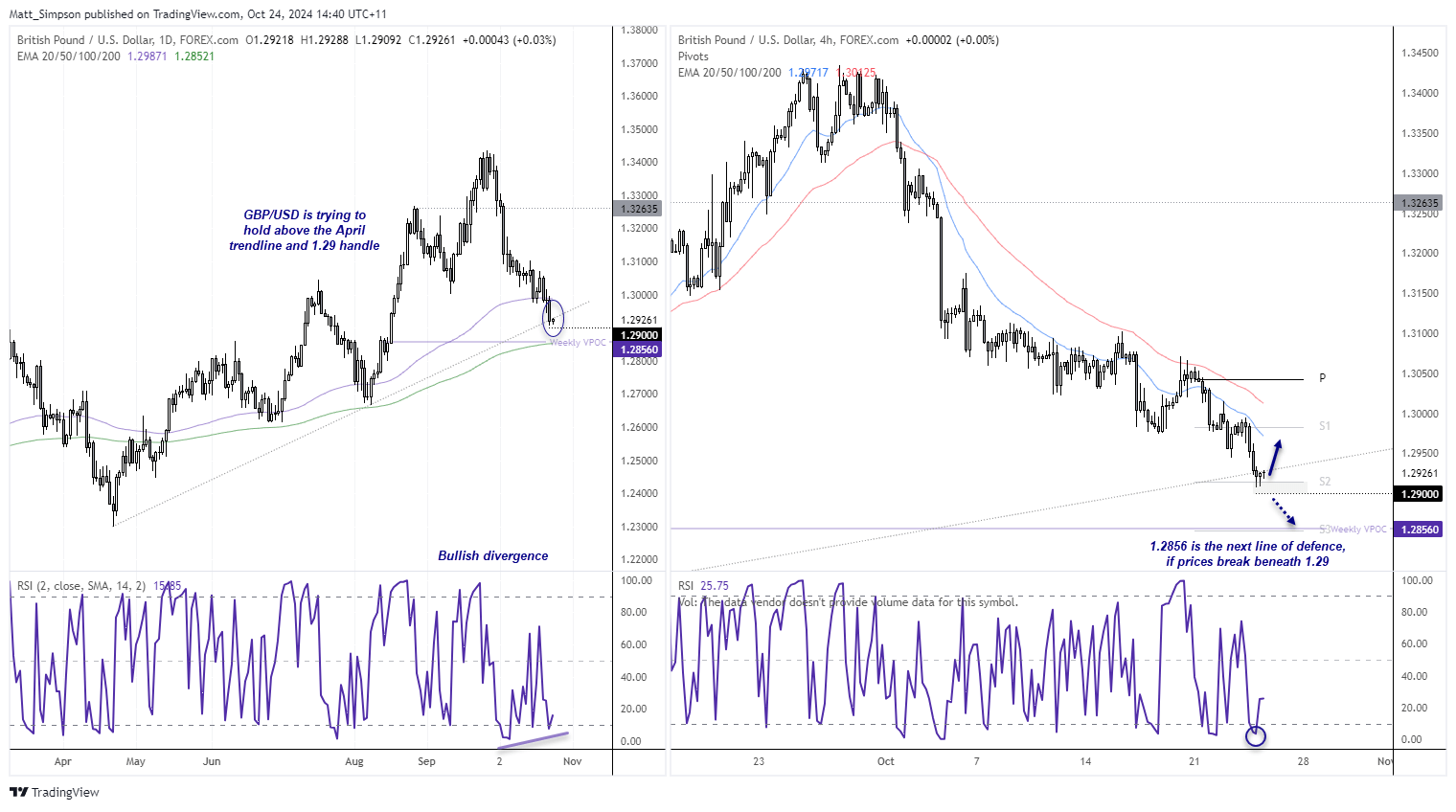The height and width of the screenshot is (812, 1456).
Task: Click the purple 1.28560 label on 4h axis
Action: [x=1420, y=530]
